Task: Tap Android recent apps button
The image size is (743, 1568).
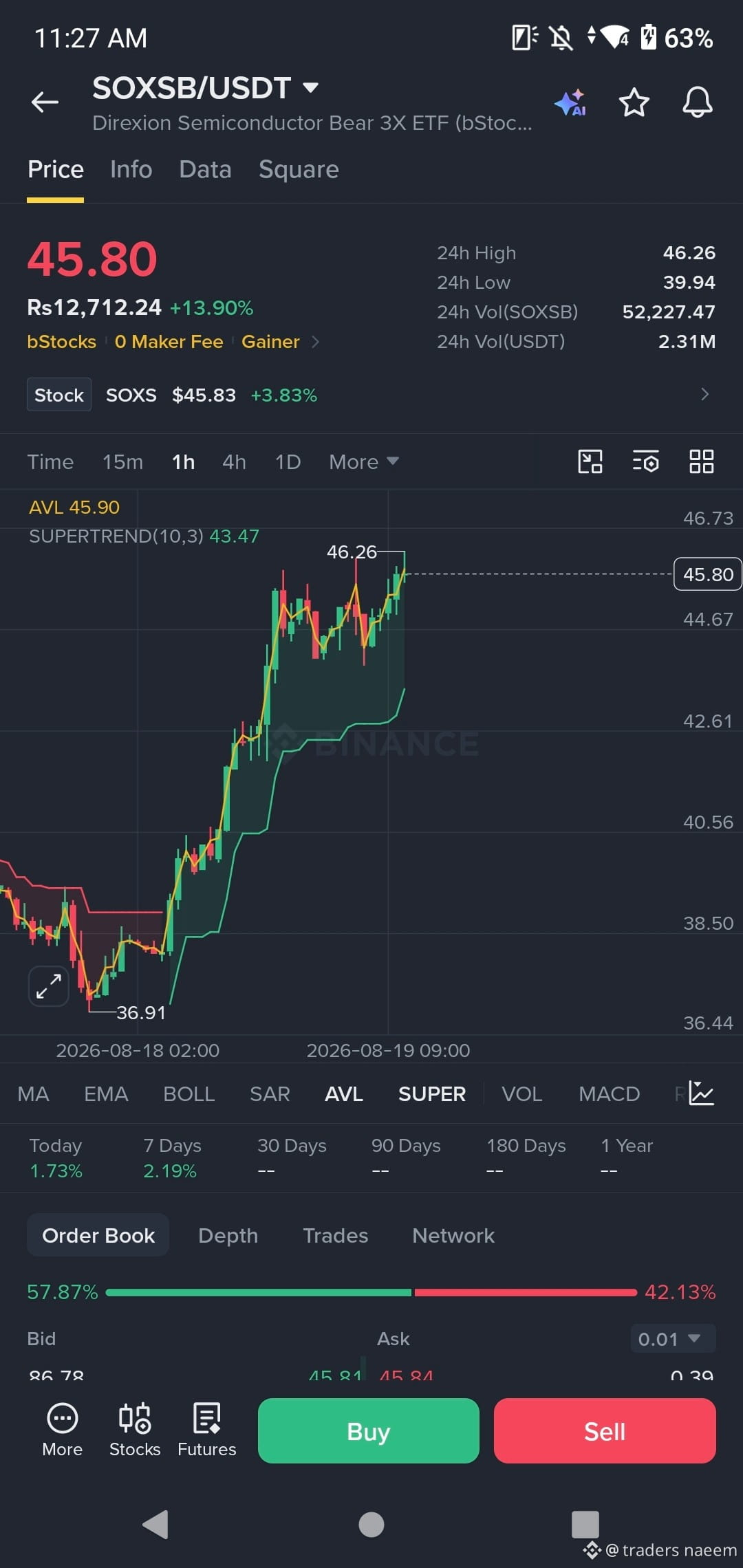Action: click(585, 1525)
